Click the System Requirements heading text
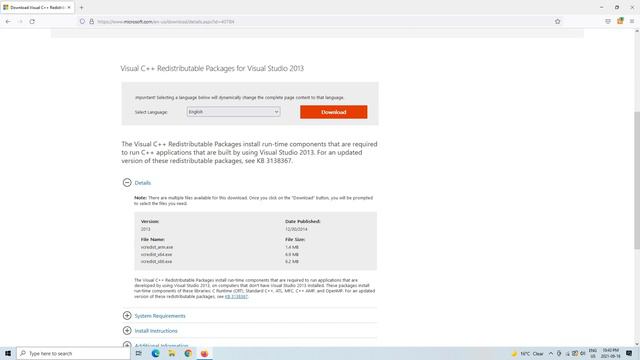 [160, 316]
